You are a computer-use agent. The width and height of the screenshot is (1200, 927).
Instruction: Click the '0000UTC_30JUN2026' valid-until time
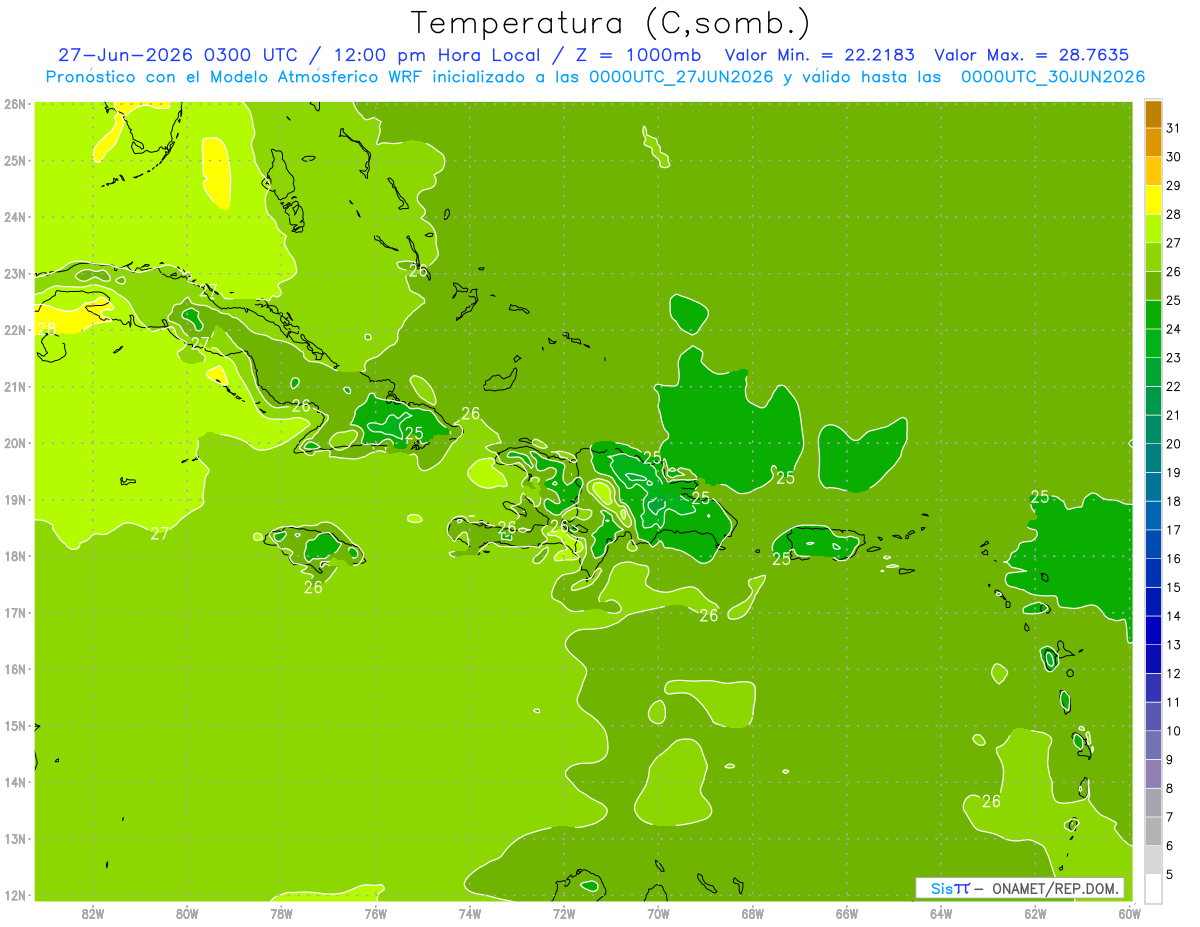[1053, 76]
